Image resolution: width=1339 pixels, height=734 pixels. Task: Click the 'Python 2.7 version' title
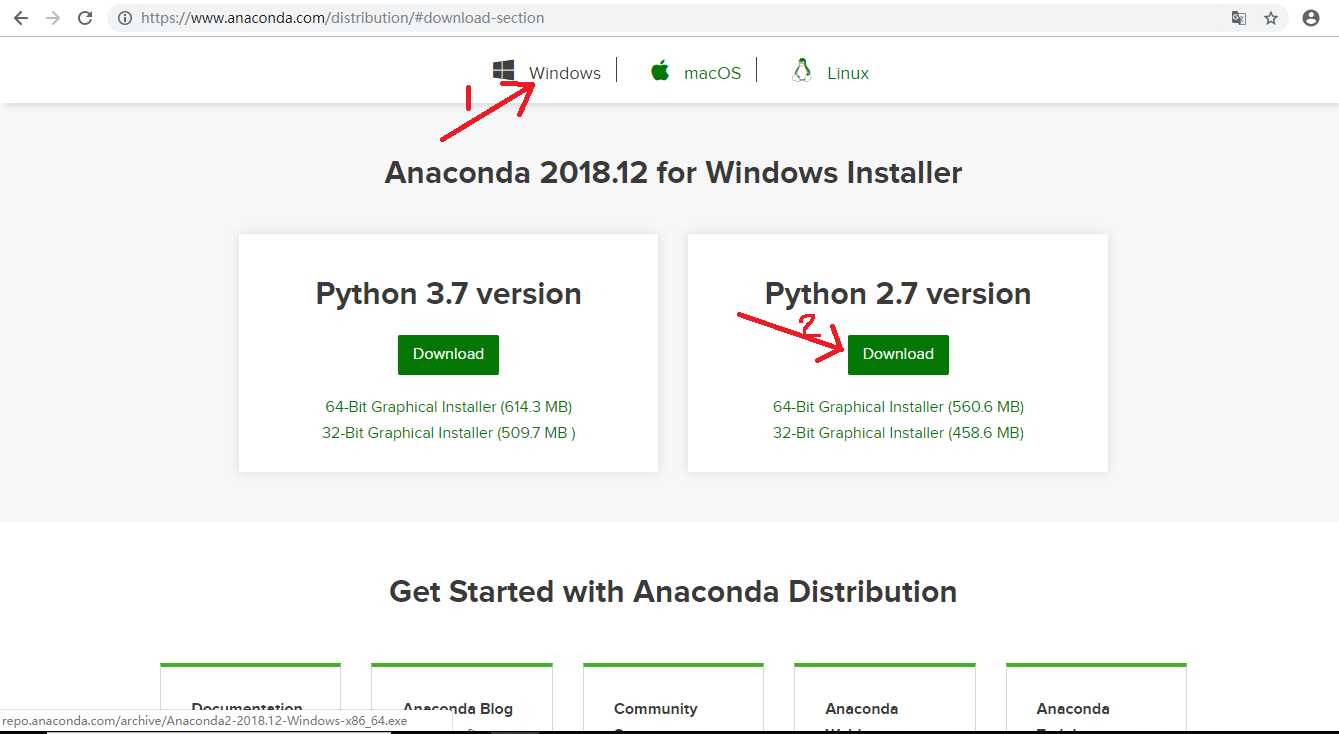click(x=898, y=293)
